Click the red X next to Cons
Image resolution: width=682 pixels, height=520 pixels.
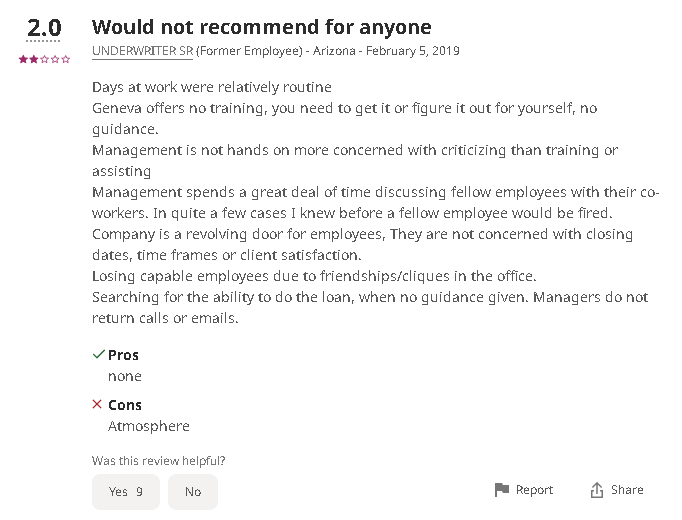click(x=97, y=404)
